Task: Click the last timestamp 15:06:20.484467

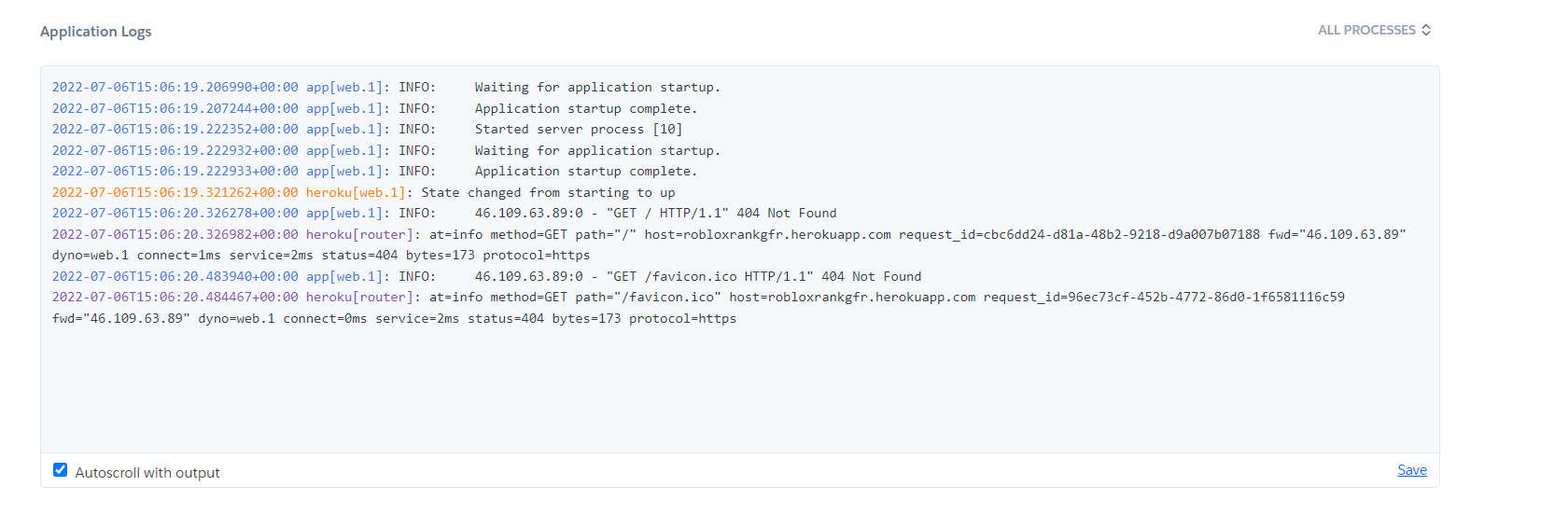Action: click(x=175, y=298)
